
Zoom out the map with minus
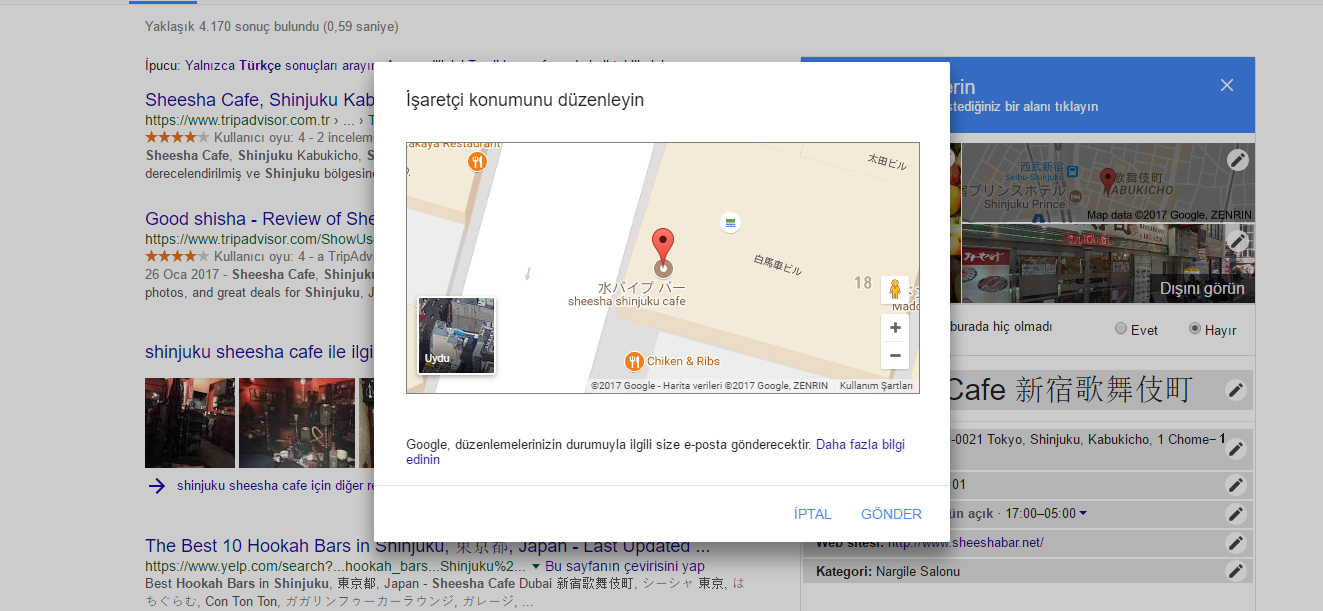point(895,356)
